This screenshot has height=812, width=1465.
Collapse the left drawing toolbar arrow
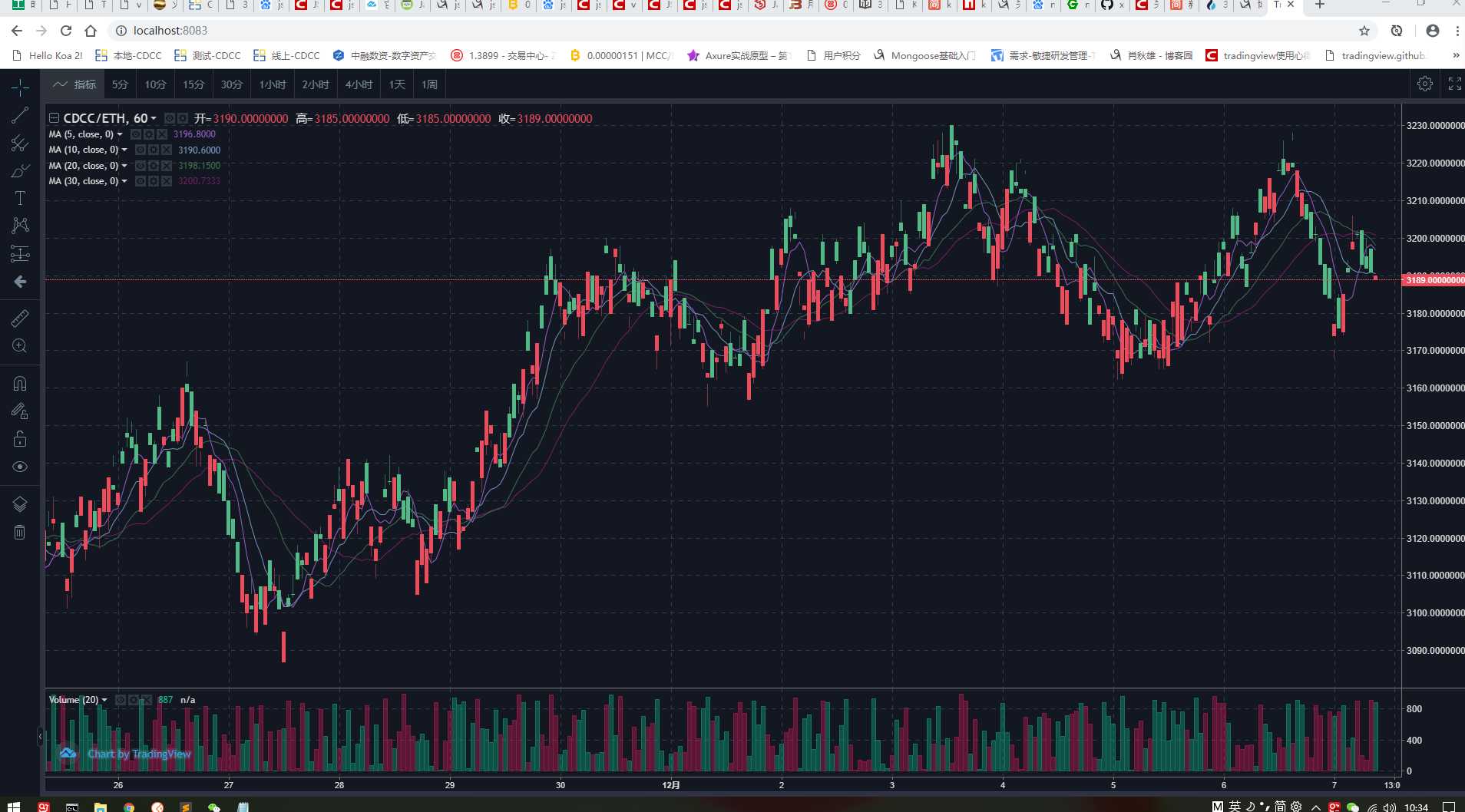pyautogui.click(x=41, y=736)
